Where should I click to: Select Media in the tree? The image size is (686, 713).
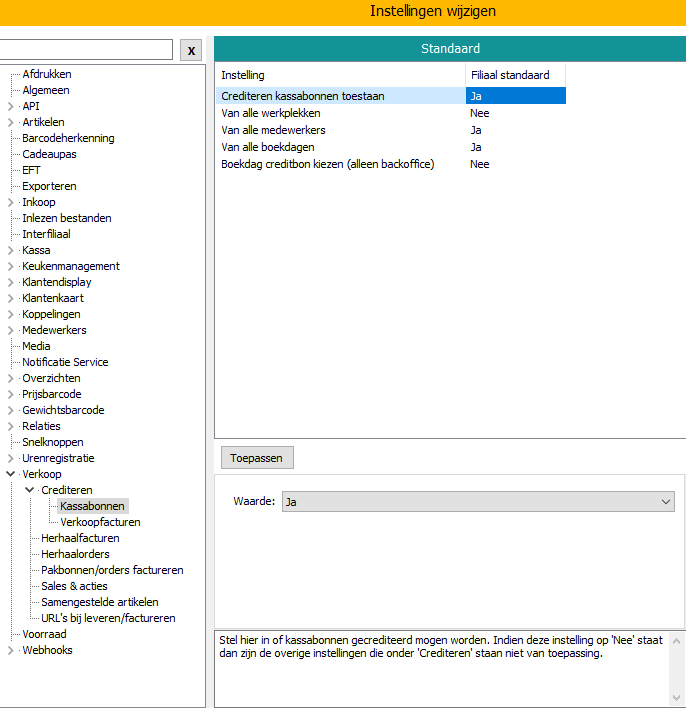pyautogui.click(x=36, y=346)
